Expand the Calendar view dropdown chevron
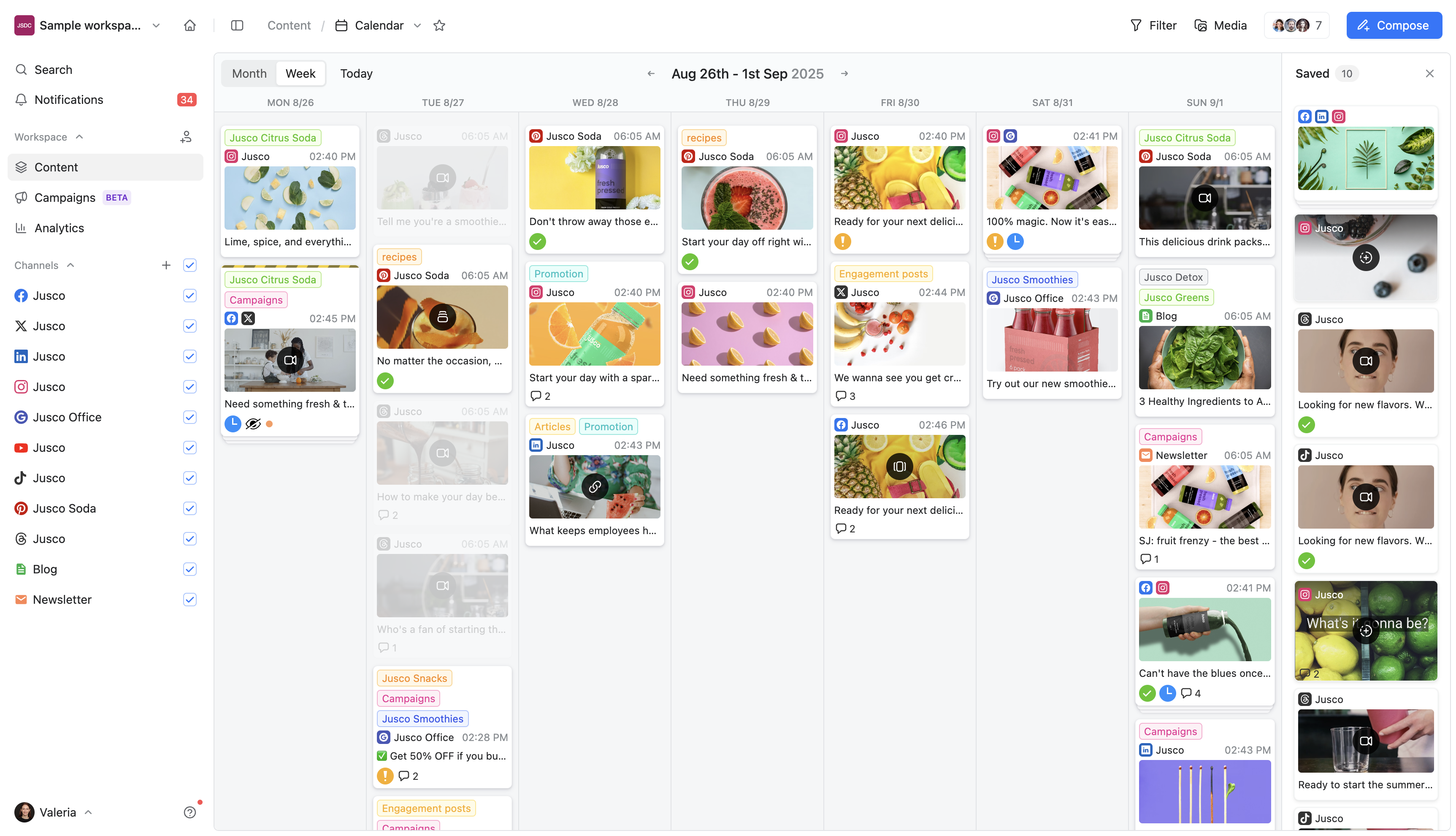1456x836 pixels. [x=418, y=25]
